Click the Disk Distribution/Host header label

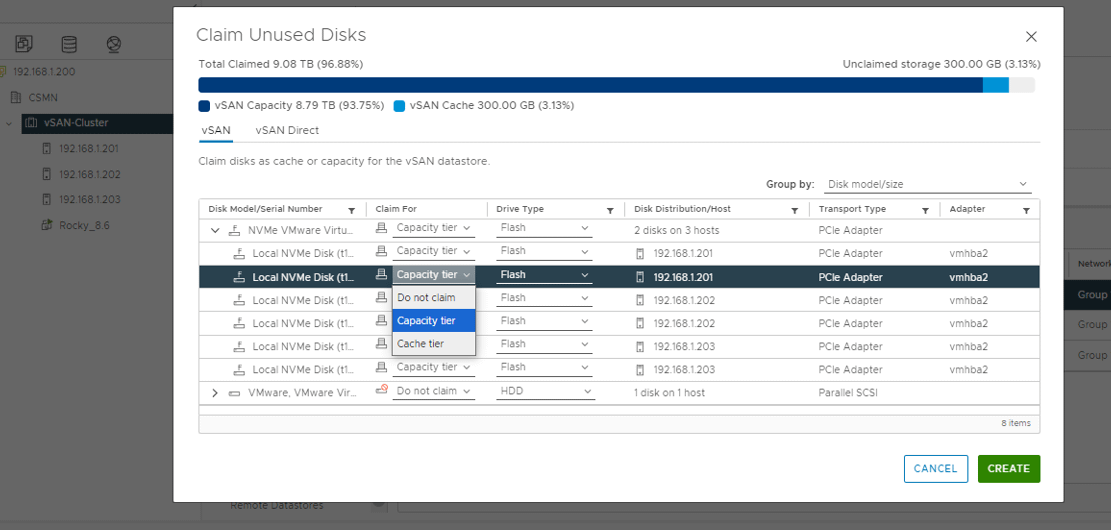[682, 209]
